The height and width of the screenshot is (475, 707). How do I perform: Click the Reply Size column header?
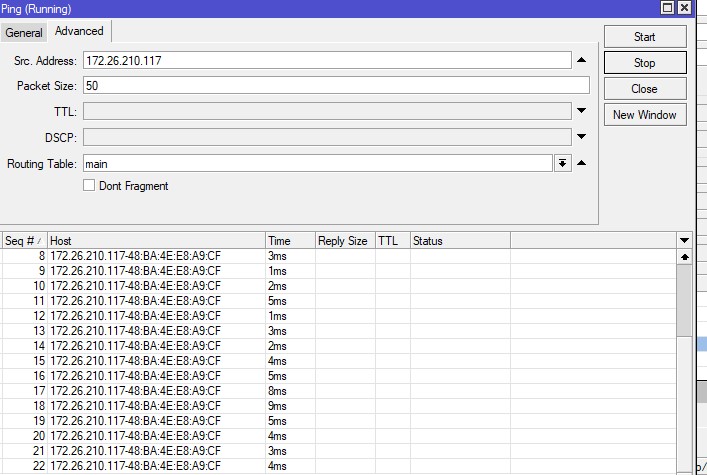(345, 241)
